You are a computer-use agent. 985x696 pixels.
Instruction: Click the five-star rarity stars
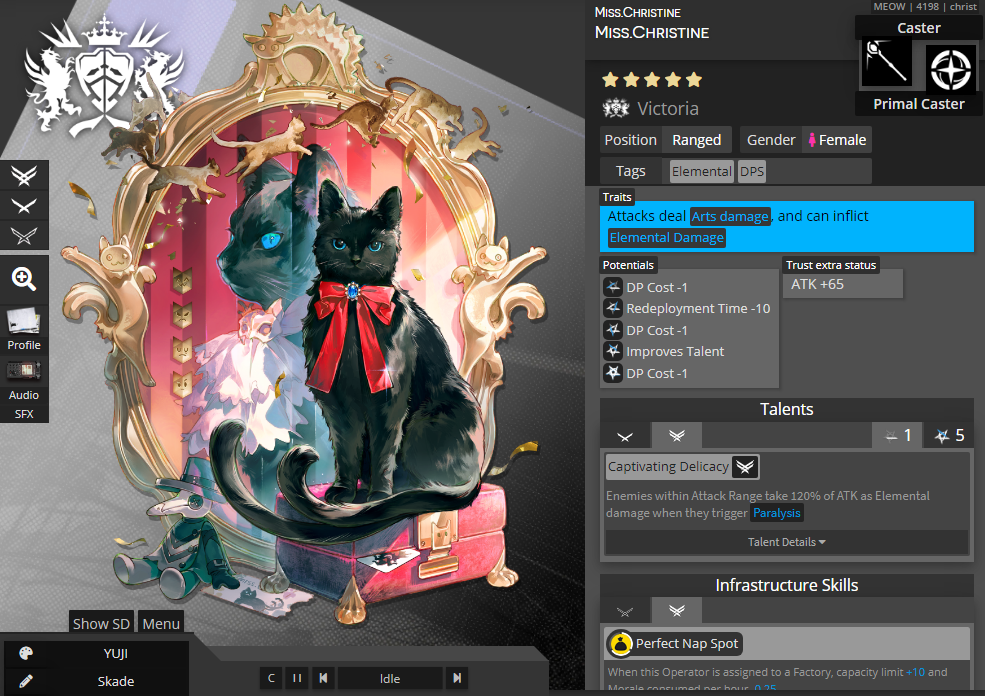coord(652,80)
